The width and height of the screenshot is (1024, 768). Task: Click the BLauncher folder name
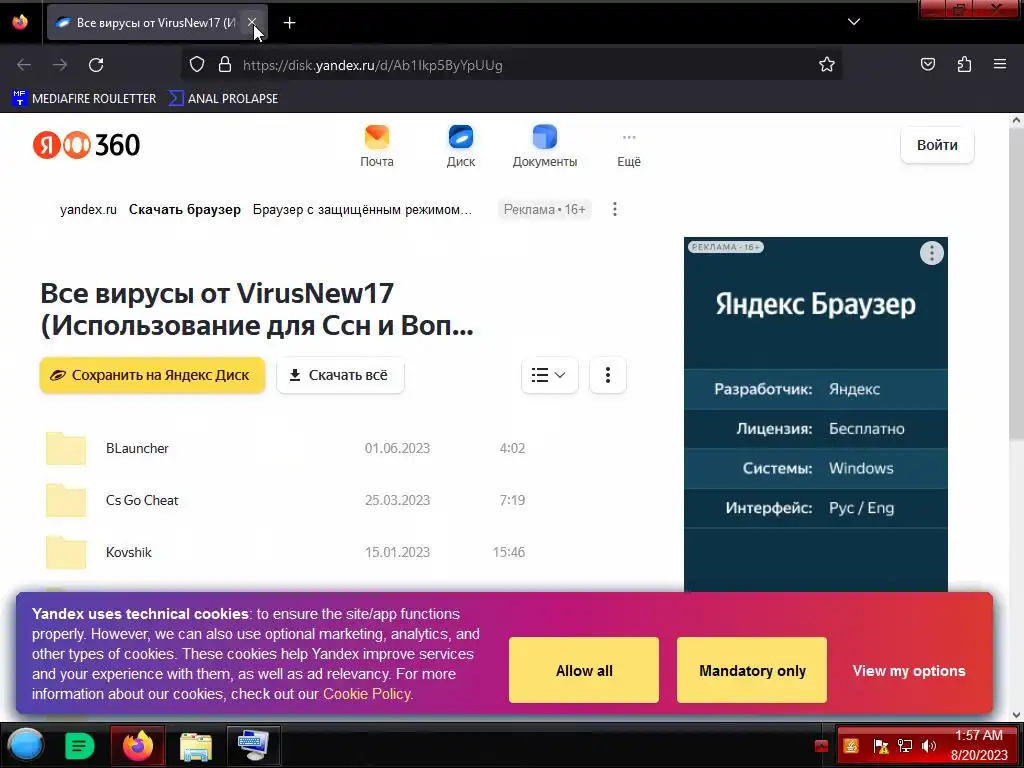coord(137,449)
